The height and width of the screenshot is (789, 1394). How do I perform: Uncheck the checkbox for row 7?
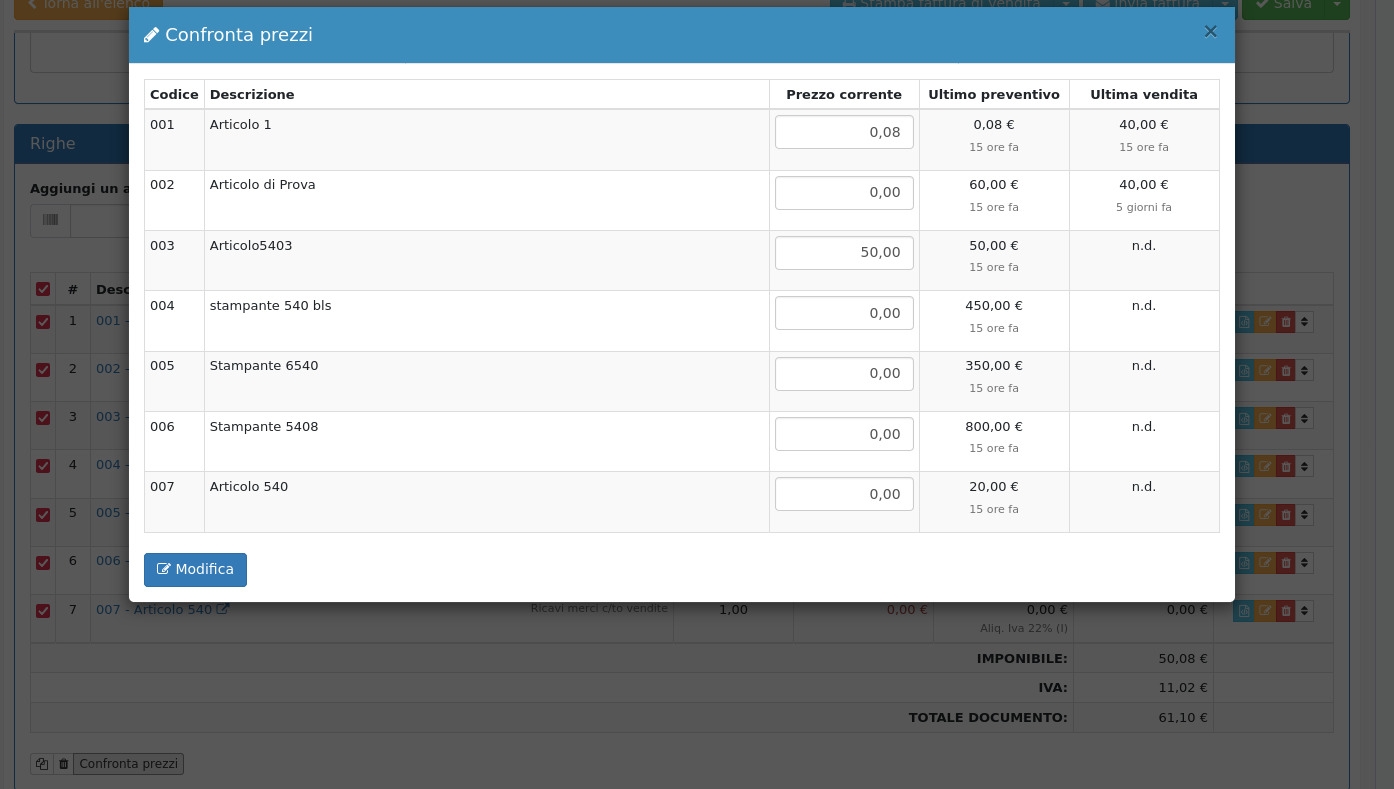[x=43, y=611]
